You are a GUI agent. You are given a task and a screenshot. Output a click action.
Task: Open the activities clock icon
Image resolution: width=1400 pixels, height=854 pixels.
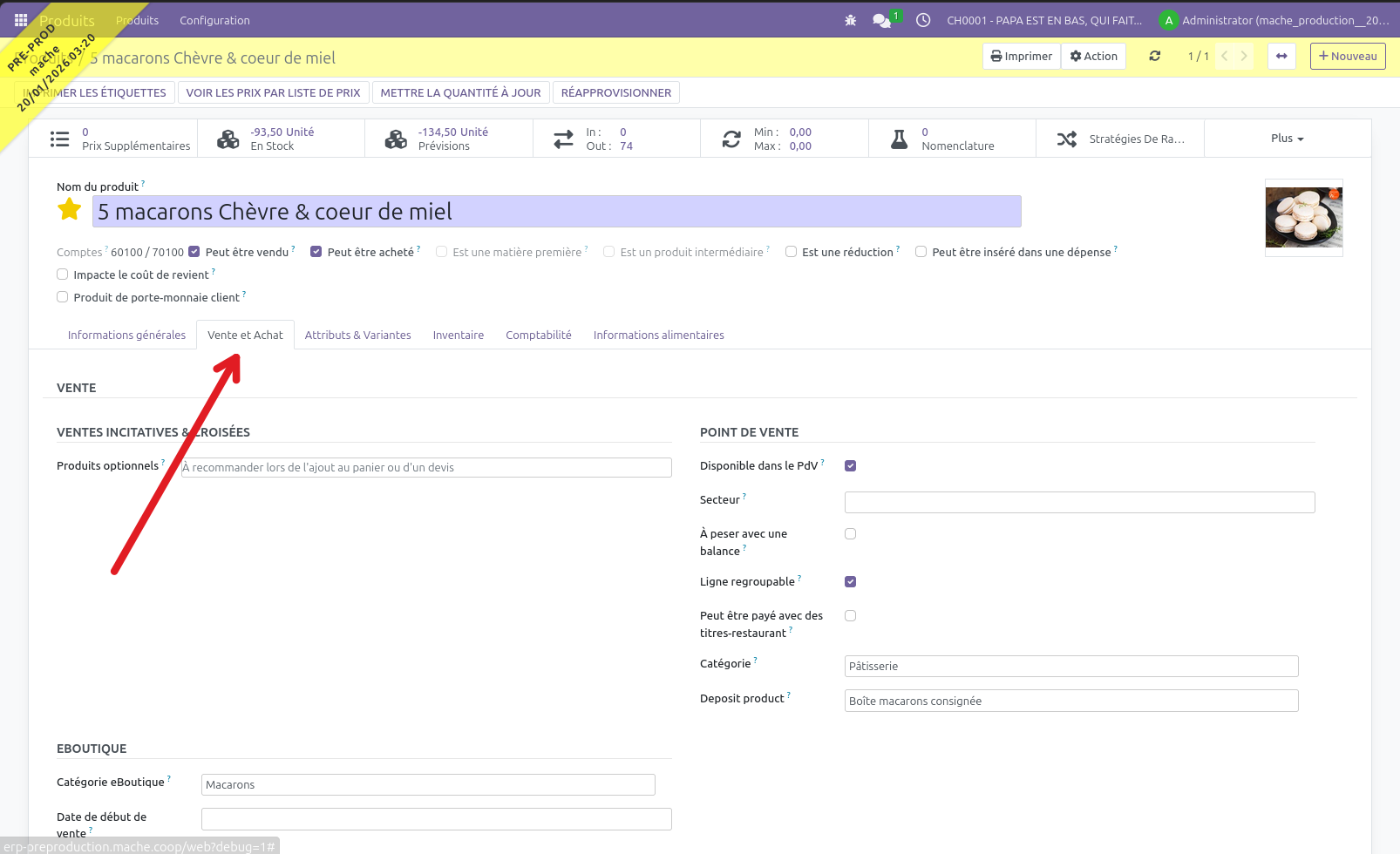coord(923,20)
